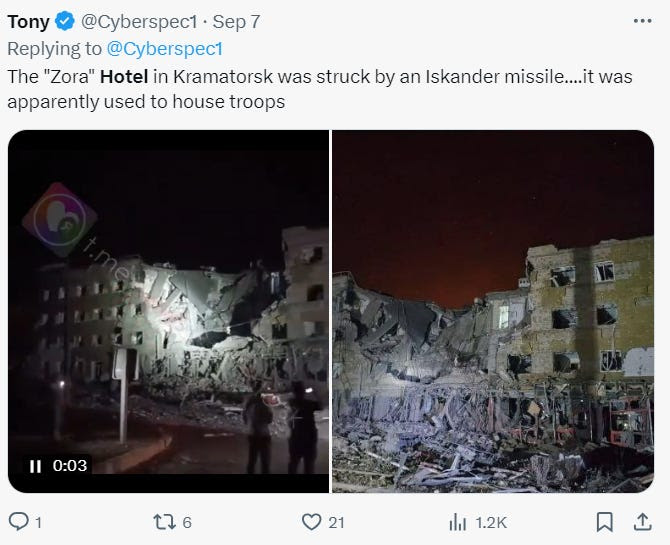Click the 1.2K views count

click(491, 522)
